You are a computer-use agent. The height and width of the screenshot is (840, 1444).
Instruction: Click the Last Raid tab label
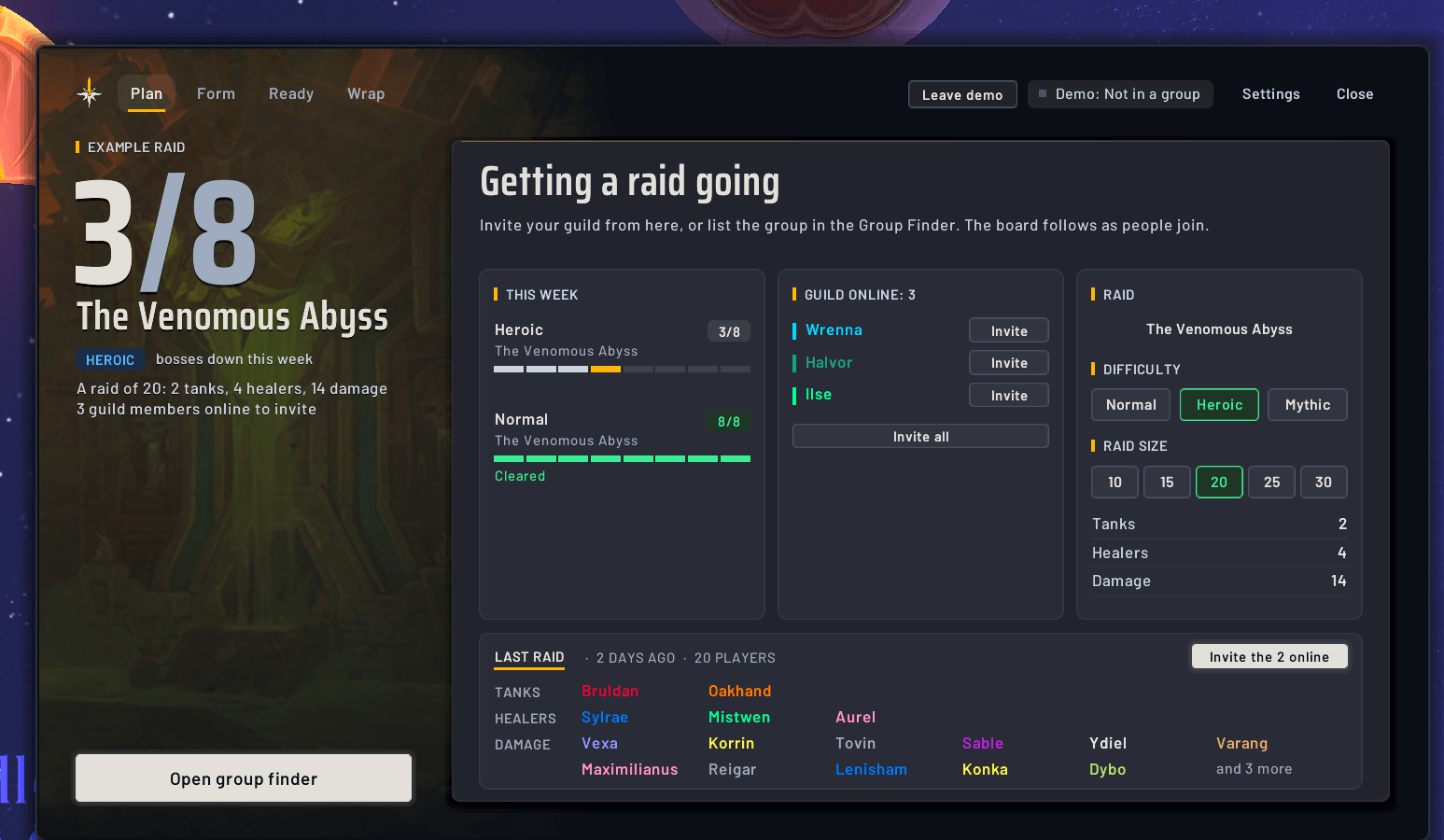coord(529,657)
